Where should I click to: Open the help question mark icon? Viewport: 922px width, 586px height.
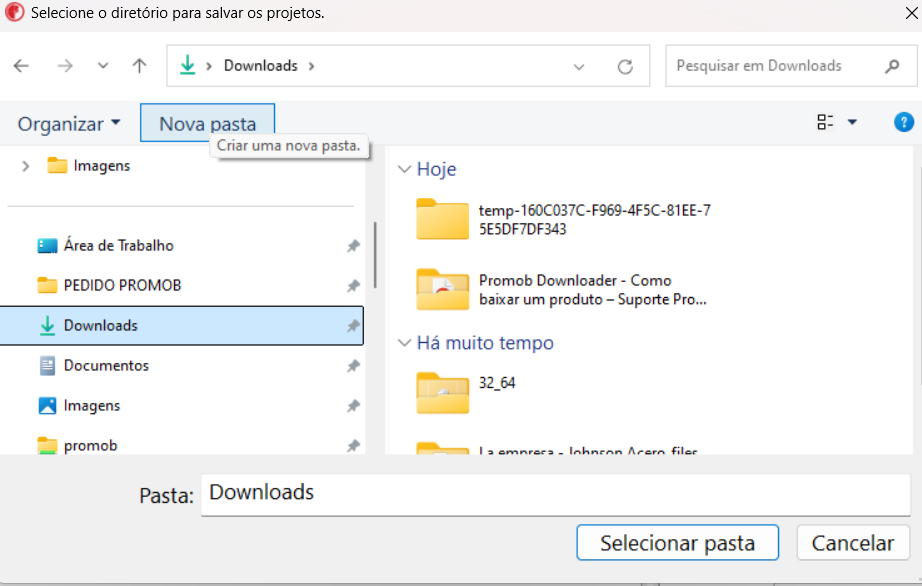tap(903, 123)
